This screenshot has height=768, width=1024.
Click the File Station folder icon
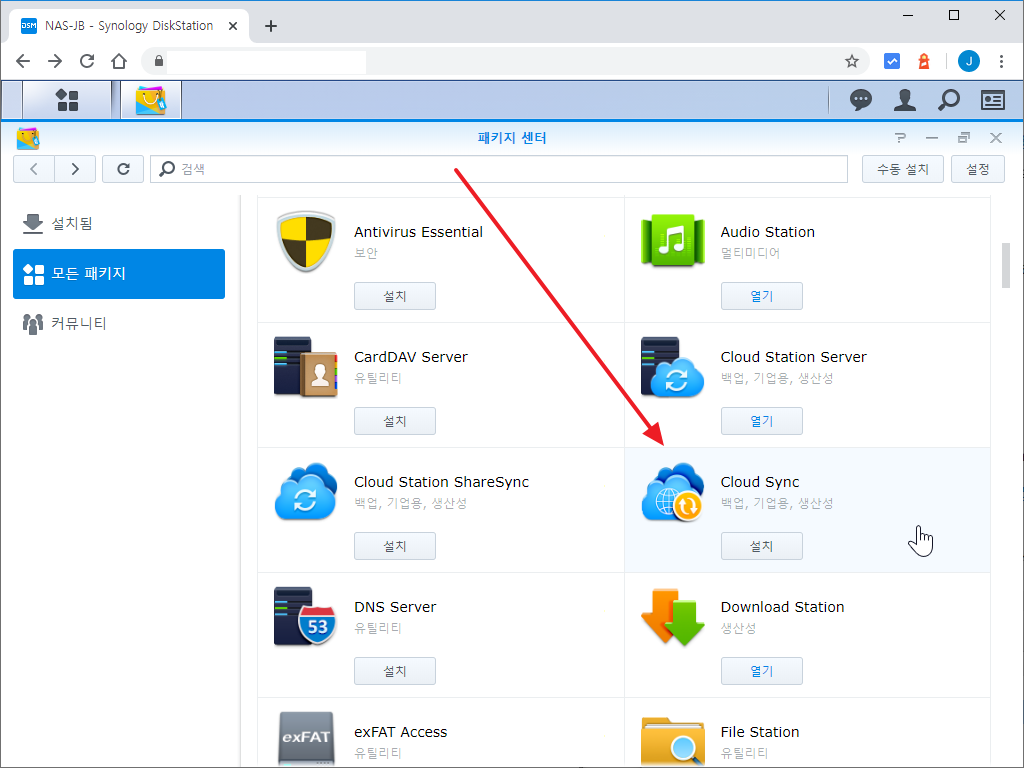coord(673,741)
